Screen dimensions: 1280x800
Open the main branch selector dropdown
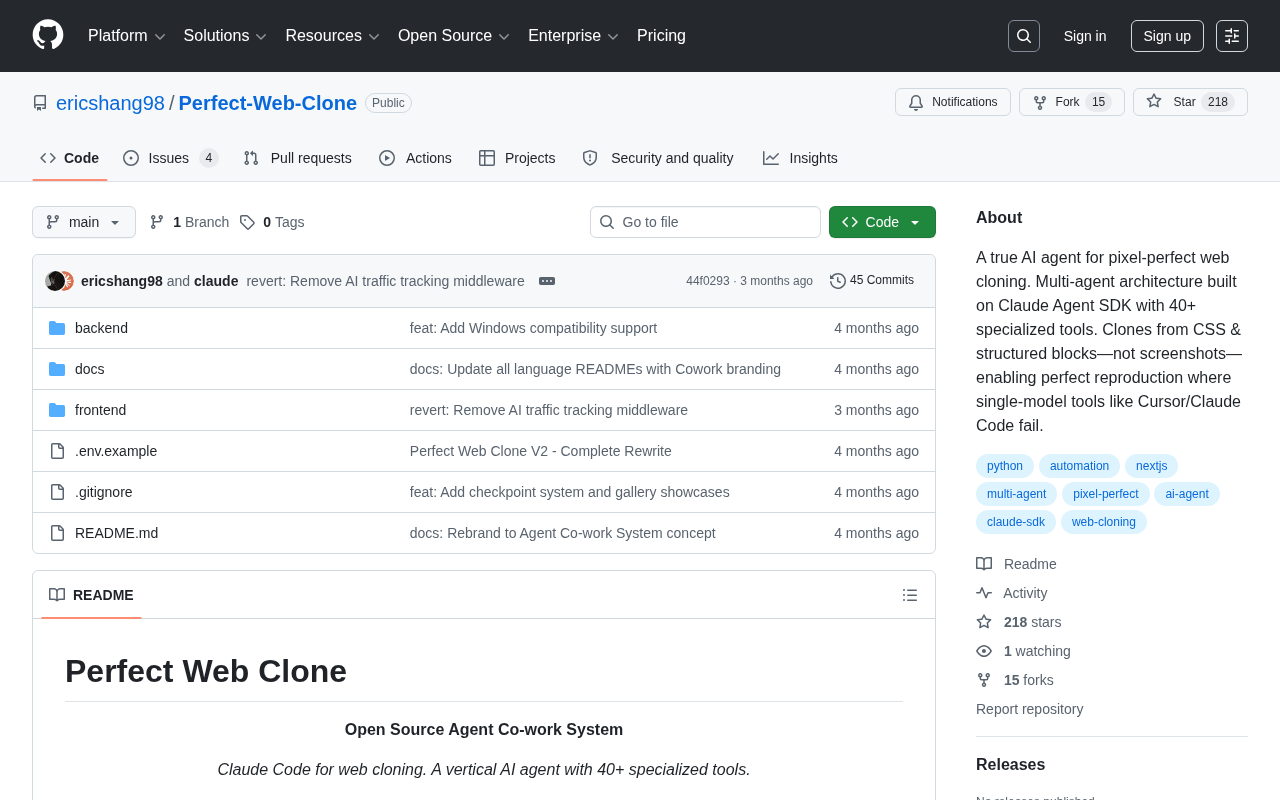[x=84, y=222]
